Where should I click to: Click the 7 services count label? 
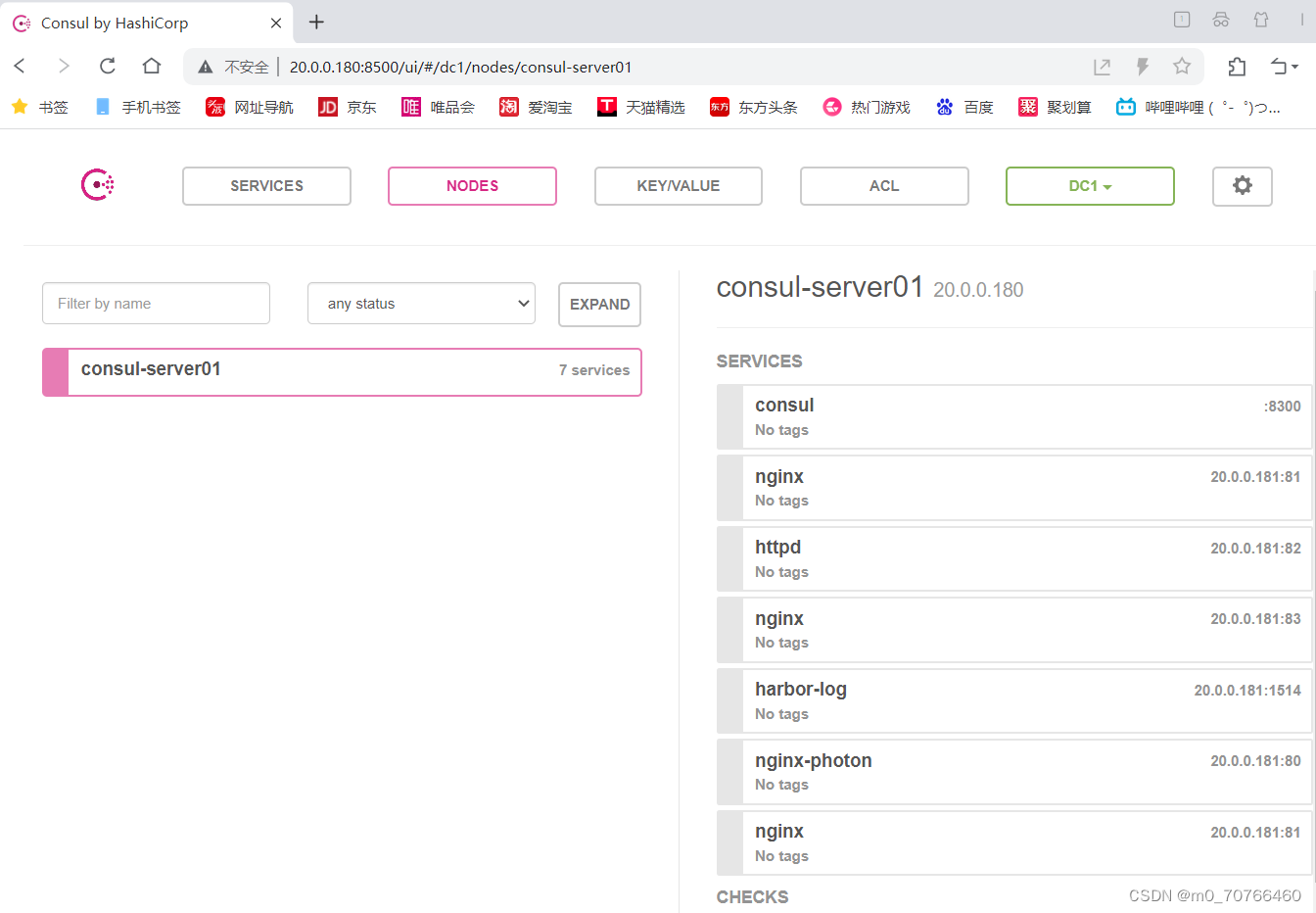click(593, 370)
